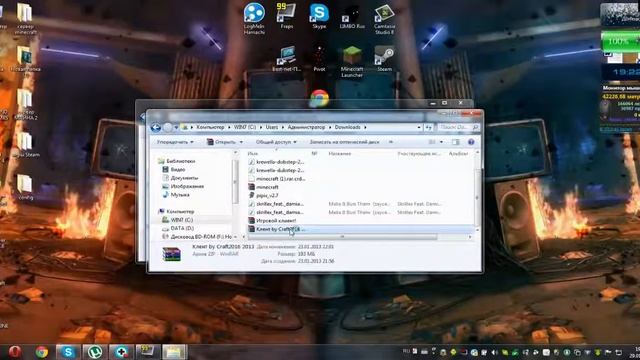The image size is (640, 360).
Task: Switch to Fraps in the taskbar
Action: [148, 351]
